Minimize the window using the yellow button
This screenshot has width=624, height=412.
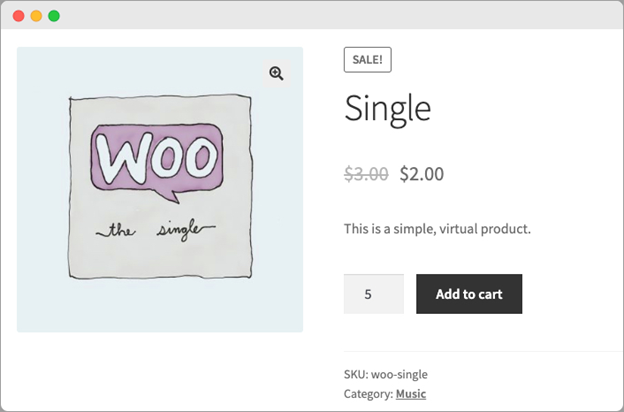tap(36, 16)
